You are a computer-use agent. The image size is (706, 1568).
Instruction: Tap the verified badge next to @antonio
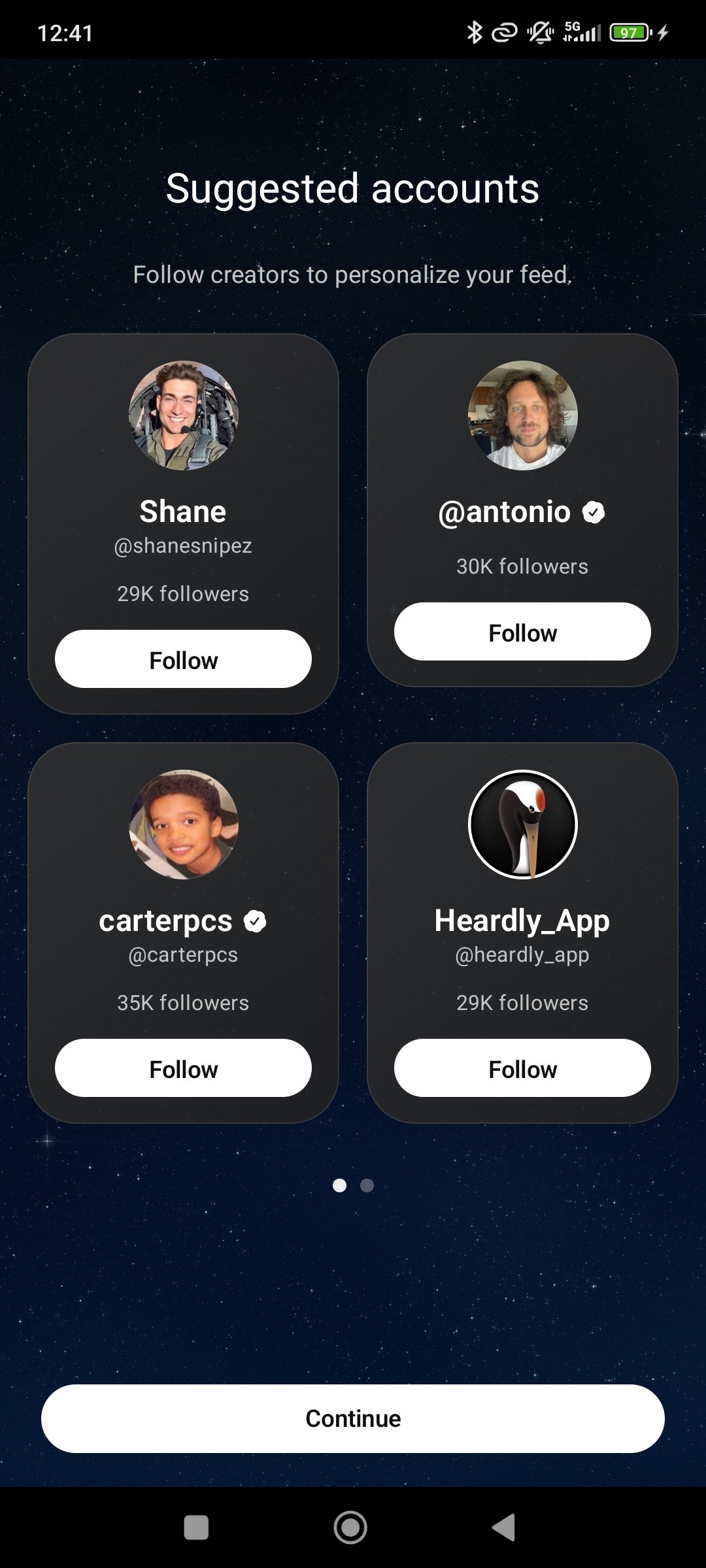click(594, 512)
